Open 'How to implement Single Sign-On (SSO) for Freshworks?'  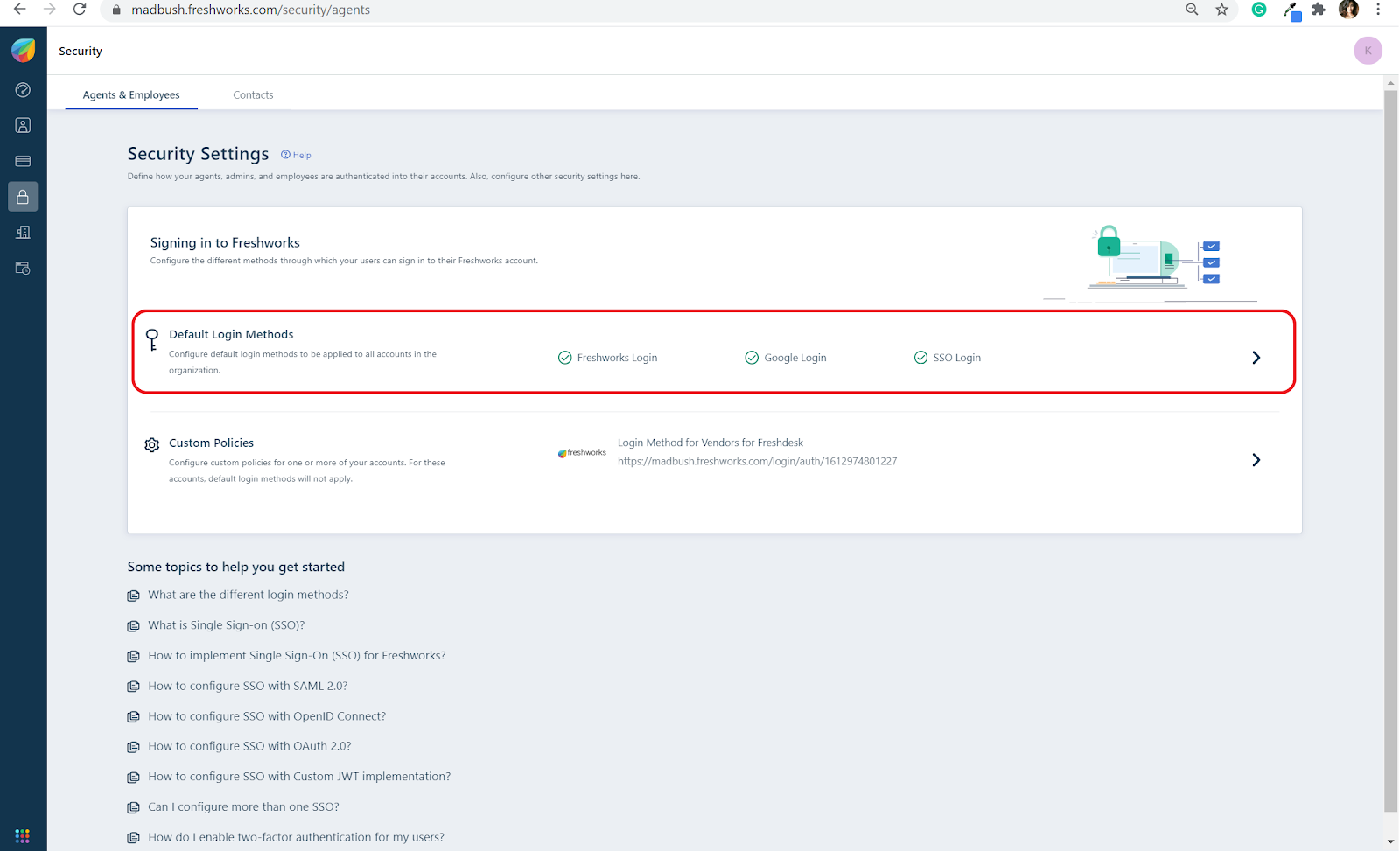coord(297,656)
